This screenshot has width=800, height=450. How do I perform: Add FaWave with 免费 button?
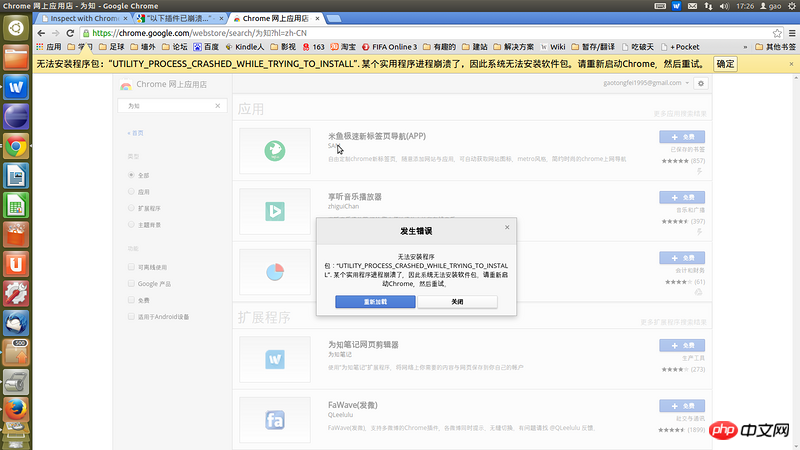click(682, 406)
